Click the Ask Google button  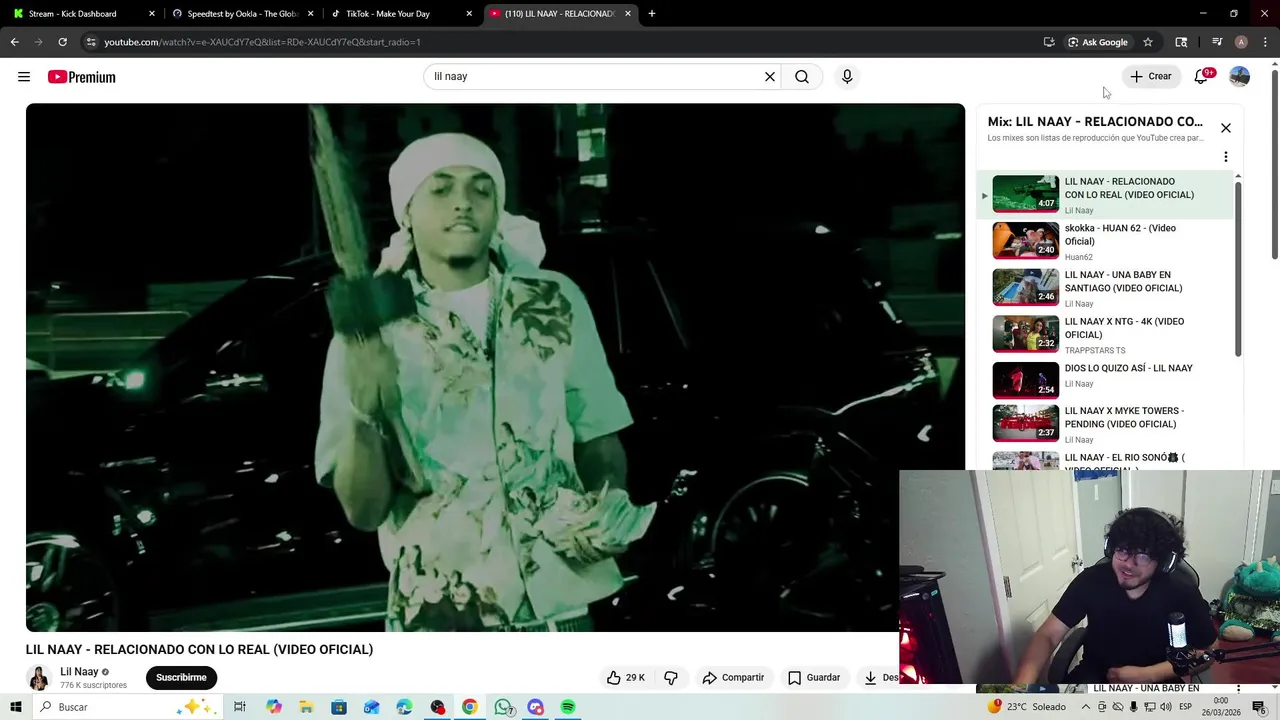point(1097,42)
